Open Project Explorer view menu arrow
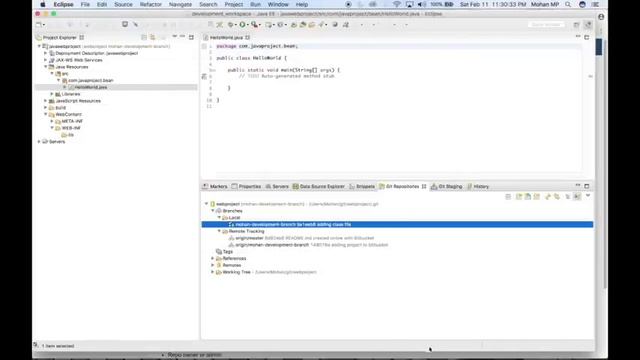Viewport: 640px width, 360px height. coord(174,37)
